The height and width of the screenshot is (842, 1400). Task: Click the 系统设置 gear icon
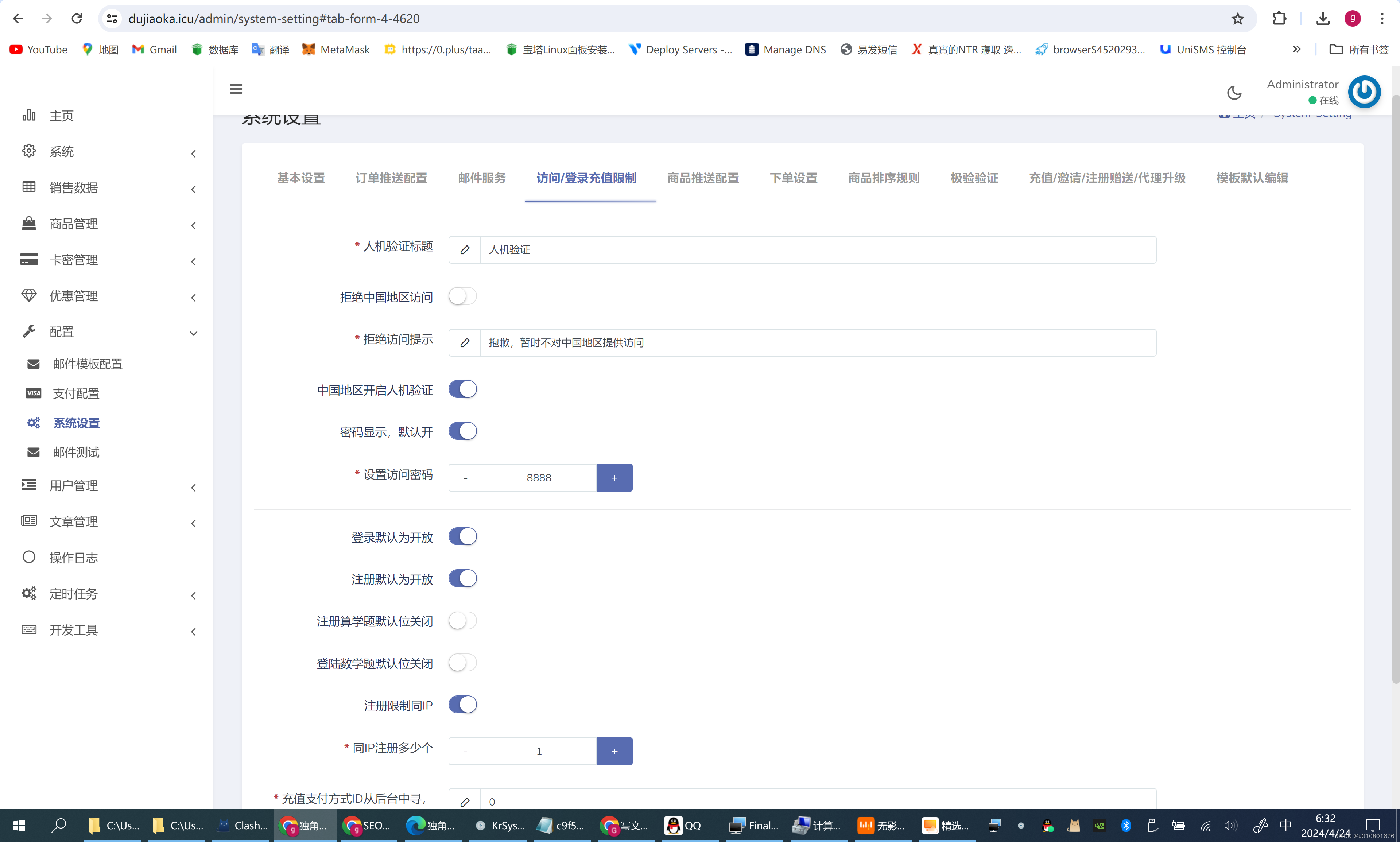[33, 423]
